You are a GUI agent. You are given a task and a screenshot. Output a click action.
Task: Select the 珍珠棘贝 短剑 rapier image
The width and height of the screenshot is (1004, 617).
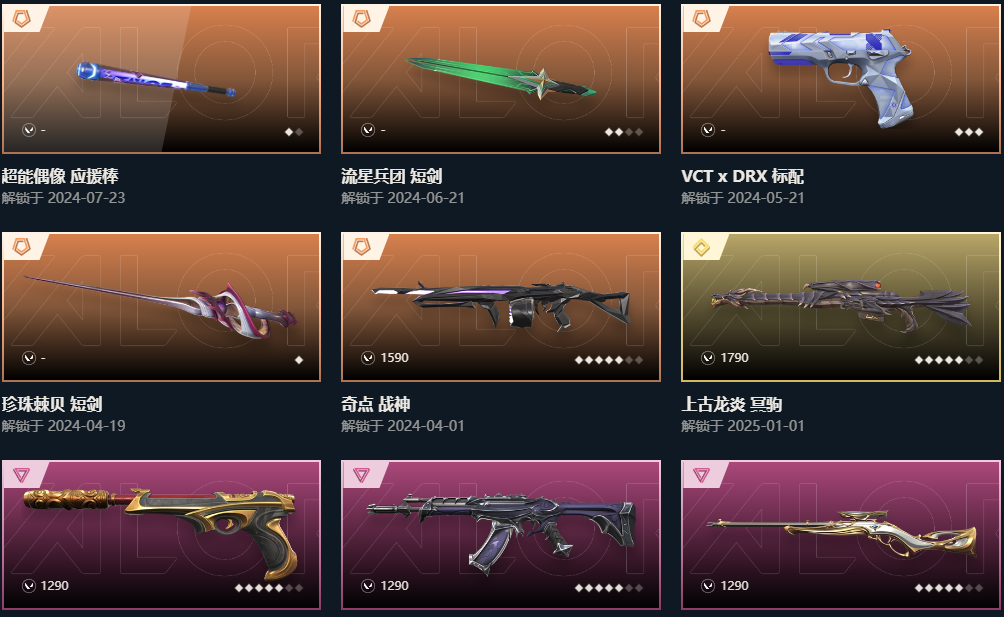coord(161,307)
